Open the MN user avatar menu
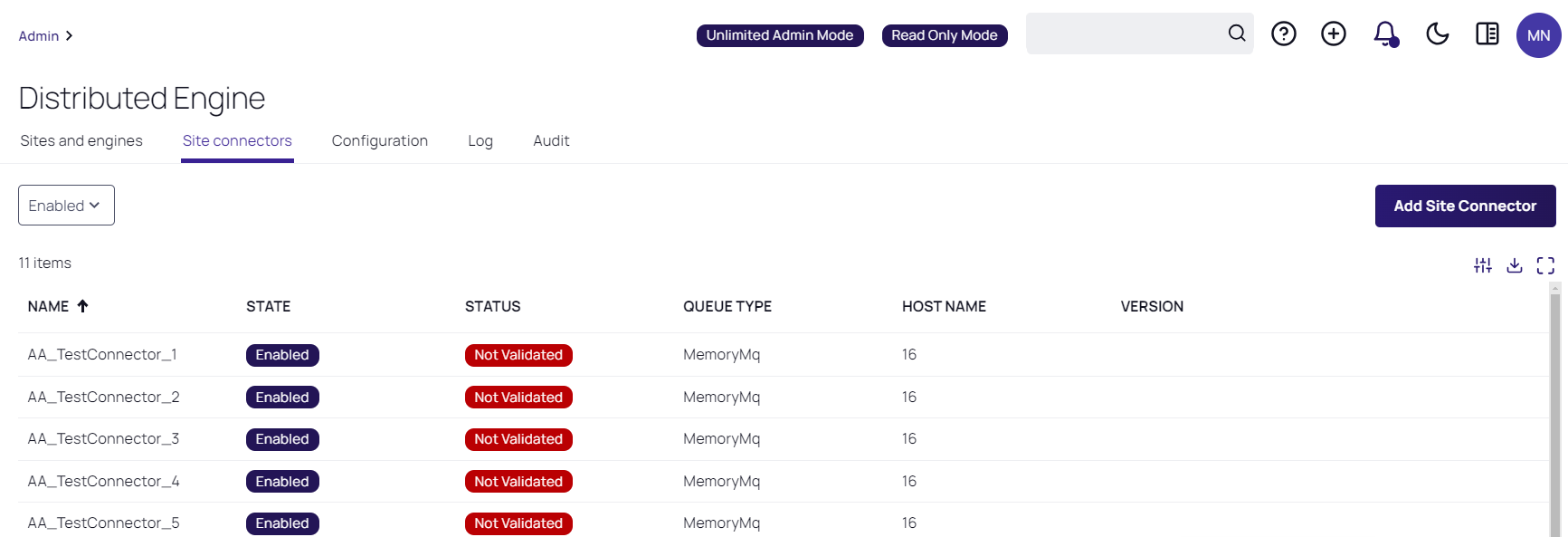Viewport: 1568px width, 537px height. pos(1538,35)
